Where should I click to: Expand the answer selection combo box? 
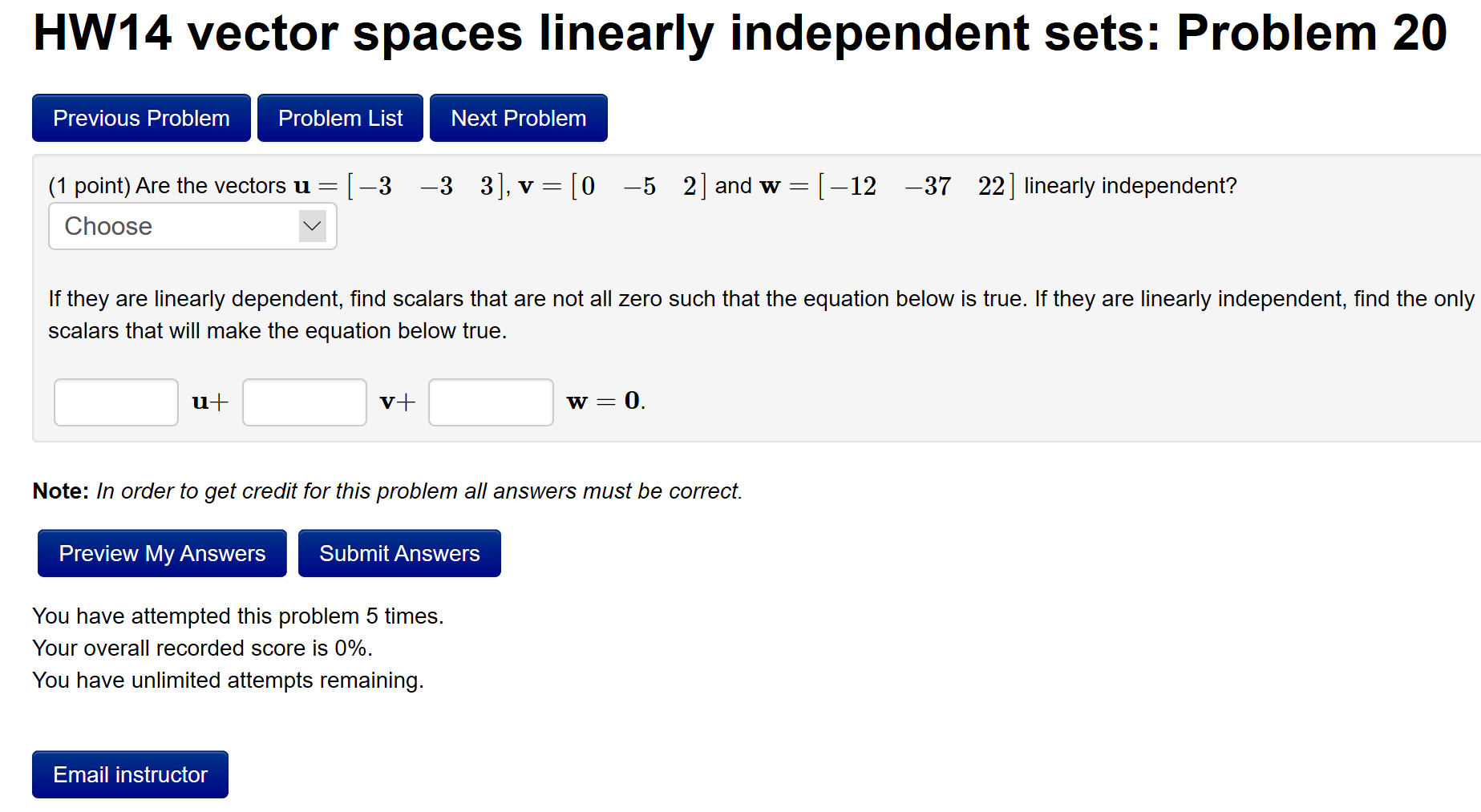coord(192,226)
